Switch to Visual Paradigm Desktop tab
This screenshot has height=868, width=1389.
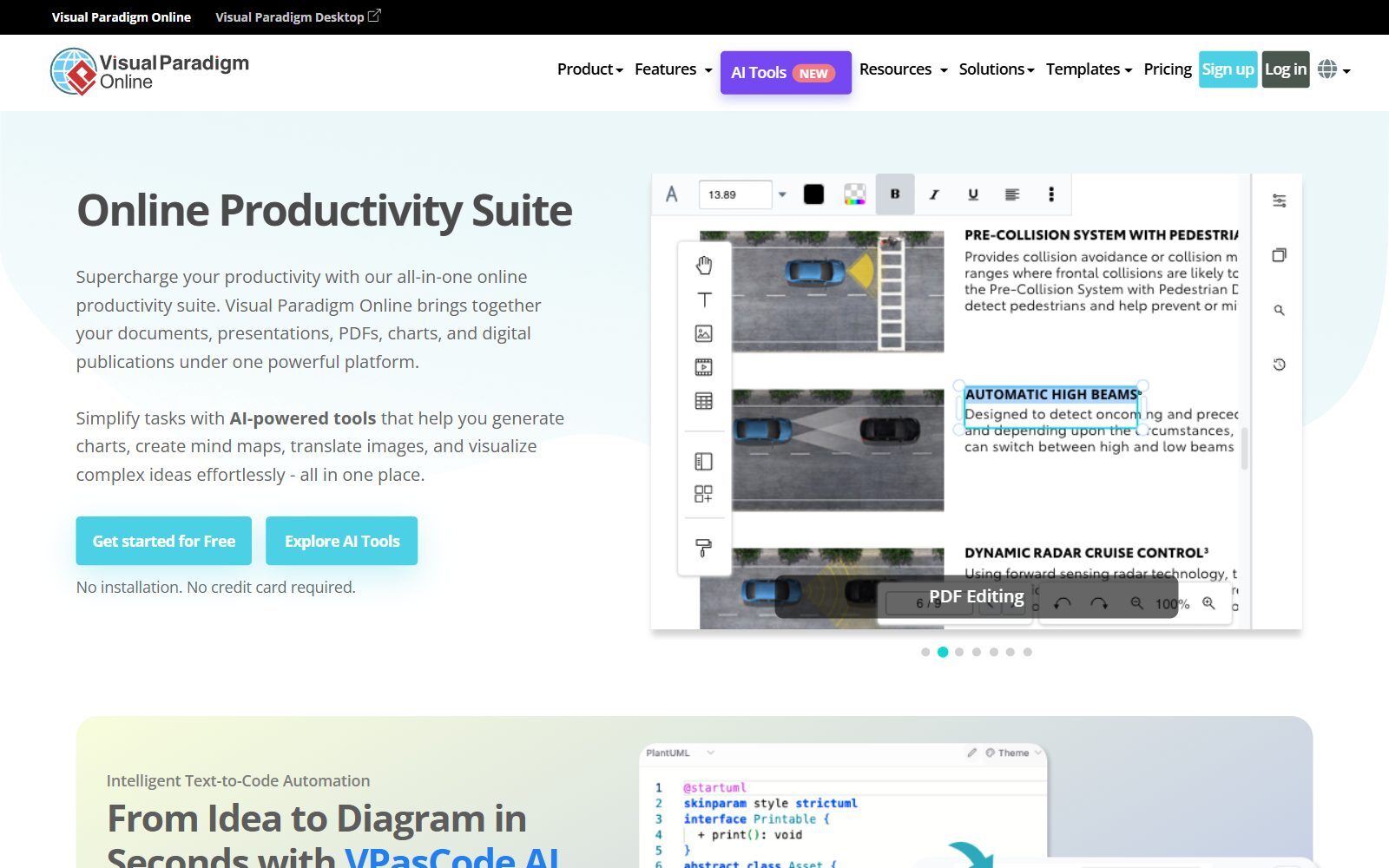[290, 16]
